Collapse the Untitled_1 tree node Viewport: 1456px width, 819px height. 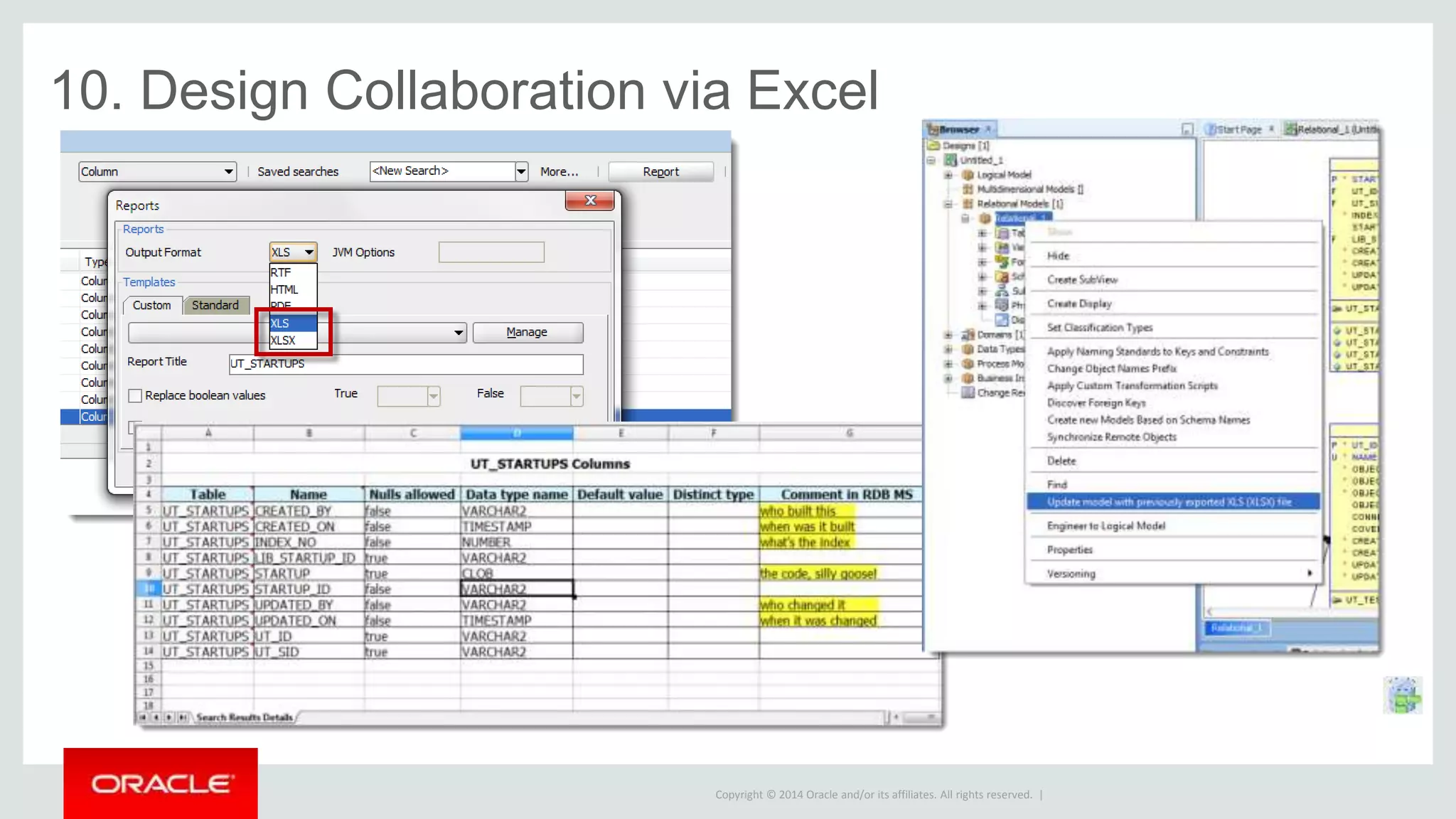[x=931, y=160]
